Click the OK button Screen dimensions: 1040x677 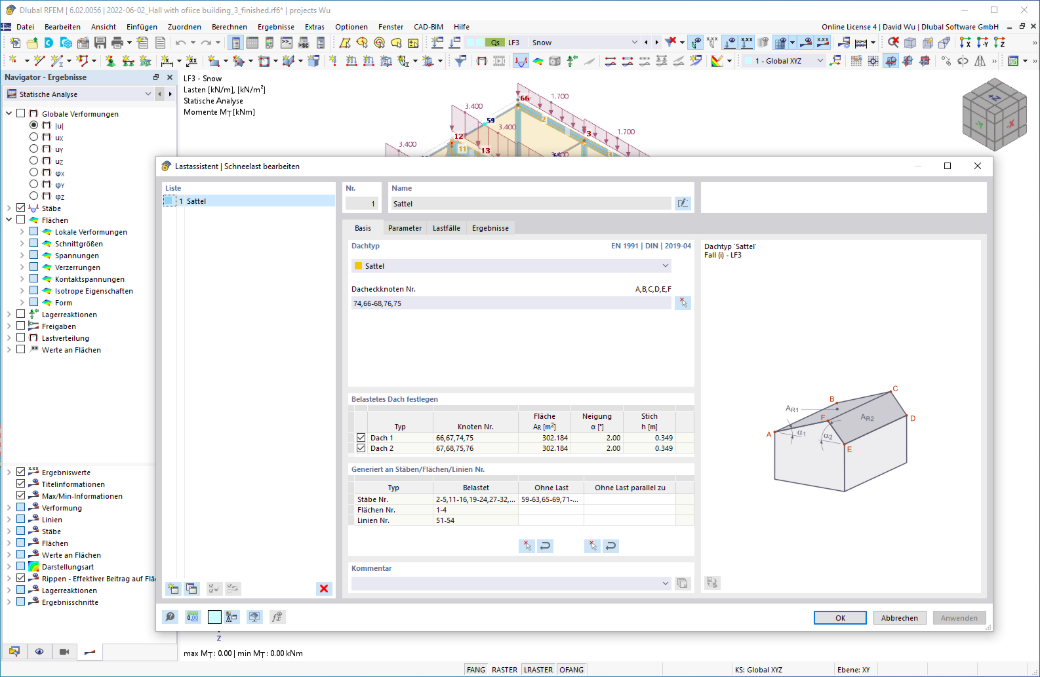[x=840, y=618]
